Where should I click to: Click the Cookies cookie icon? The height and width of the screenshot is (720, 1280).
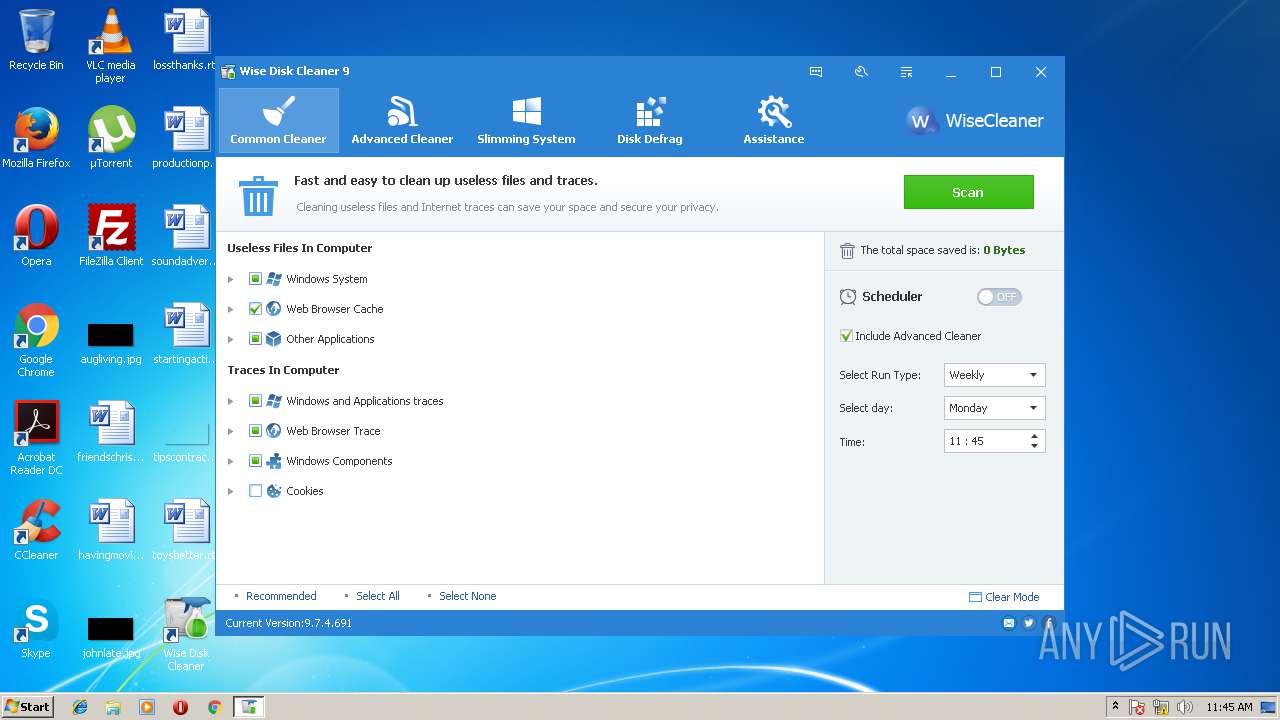274,491
